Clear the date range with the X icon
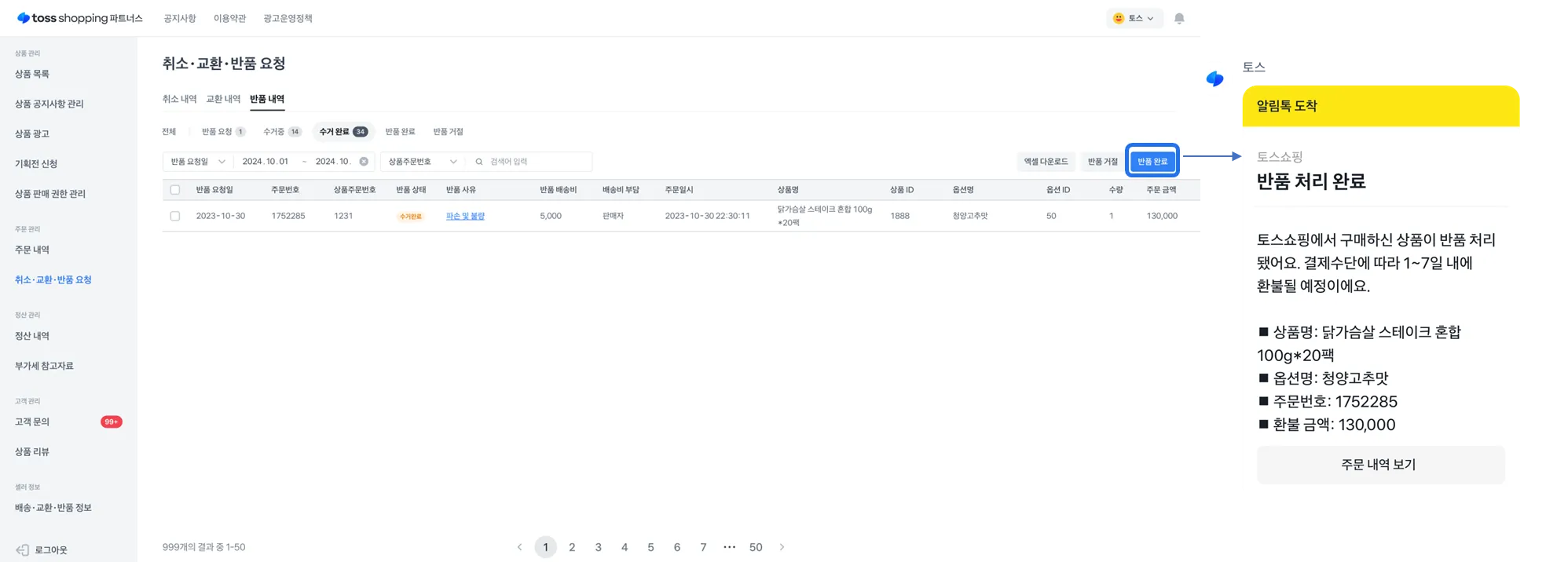This screenshot has width=1568, height=562. pos(364,162)
